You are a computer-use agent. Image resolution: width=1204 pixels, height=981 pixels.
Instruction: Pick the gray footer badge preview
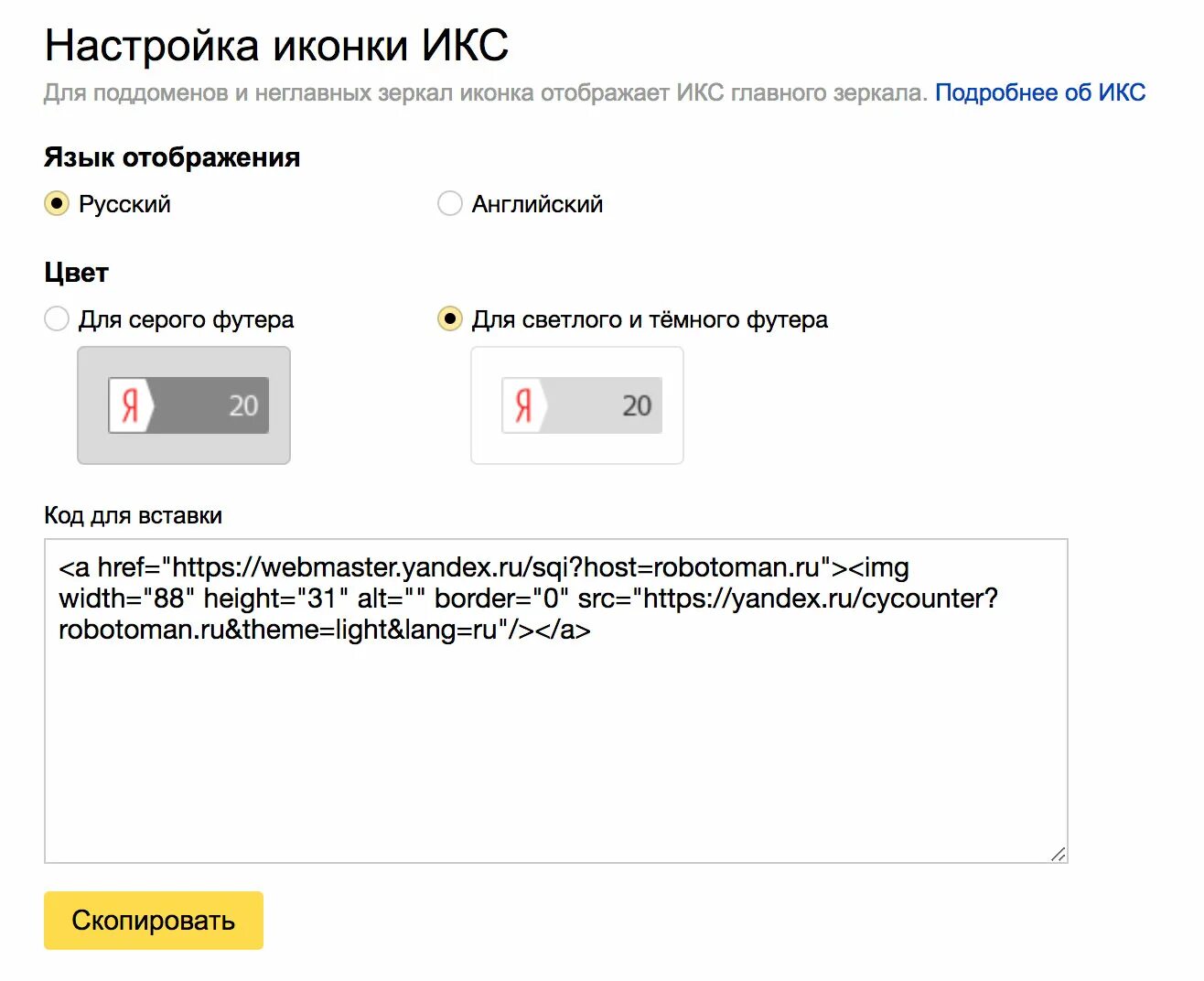[x=184, y=405]
